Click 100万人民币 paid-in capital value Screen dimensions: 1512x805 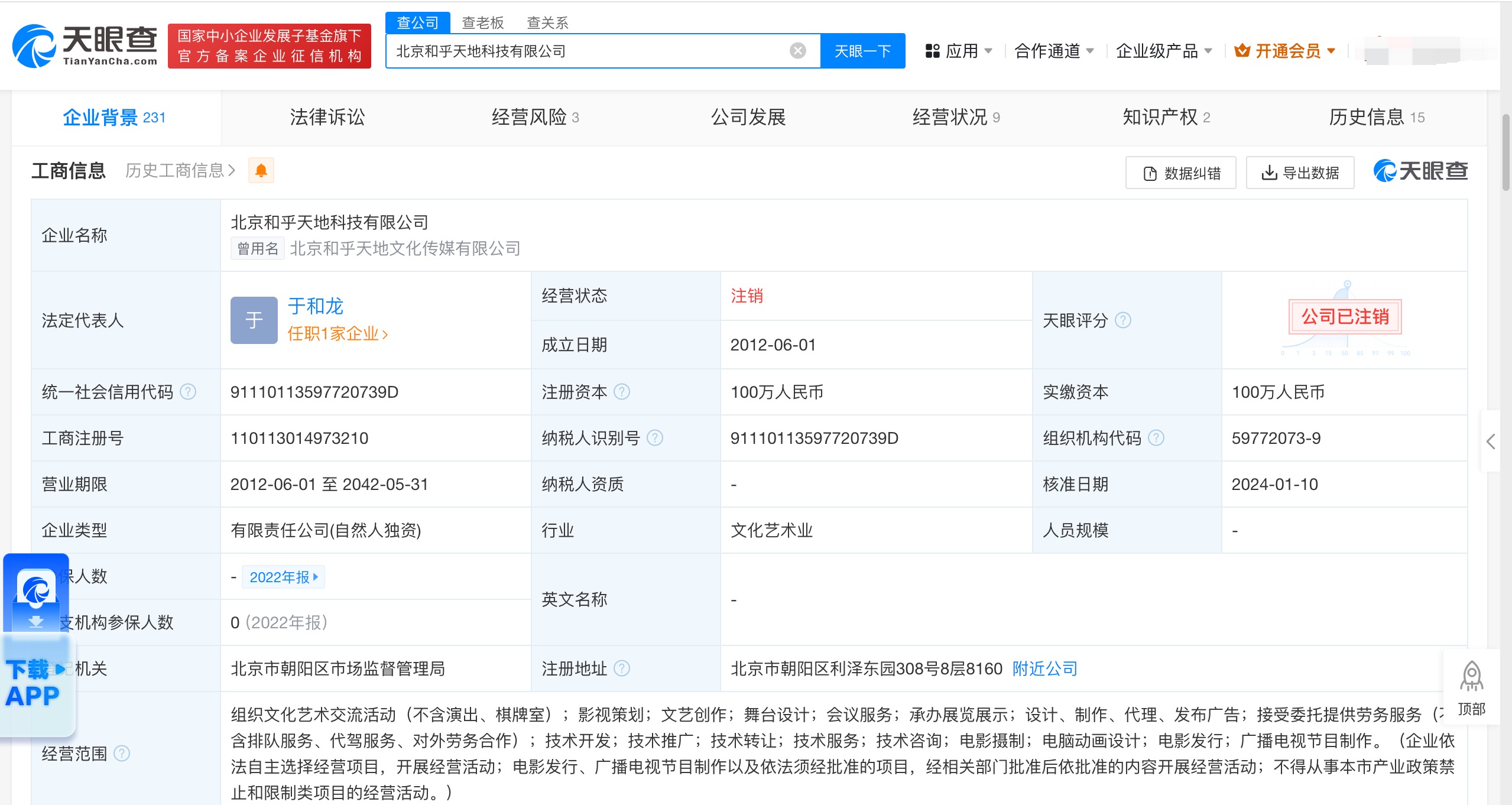coord(1278,392)
